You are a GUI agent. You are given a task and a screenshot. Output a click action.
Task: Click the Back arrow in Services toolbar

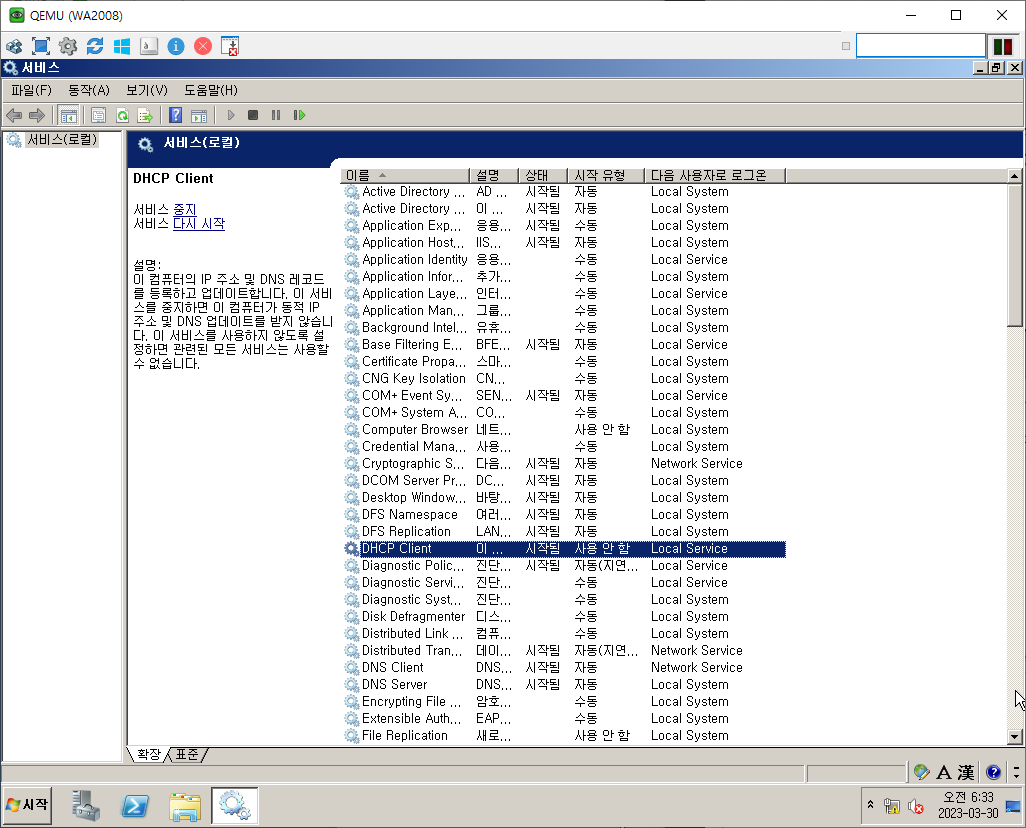coord(14,116)
